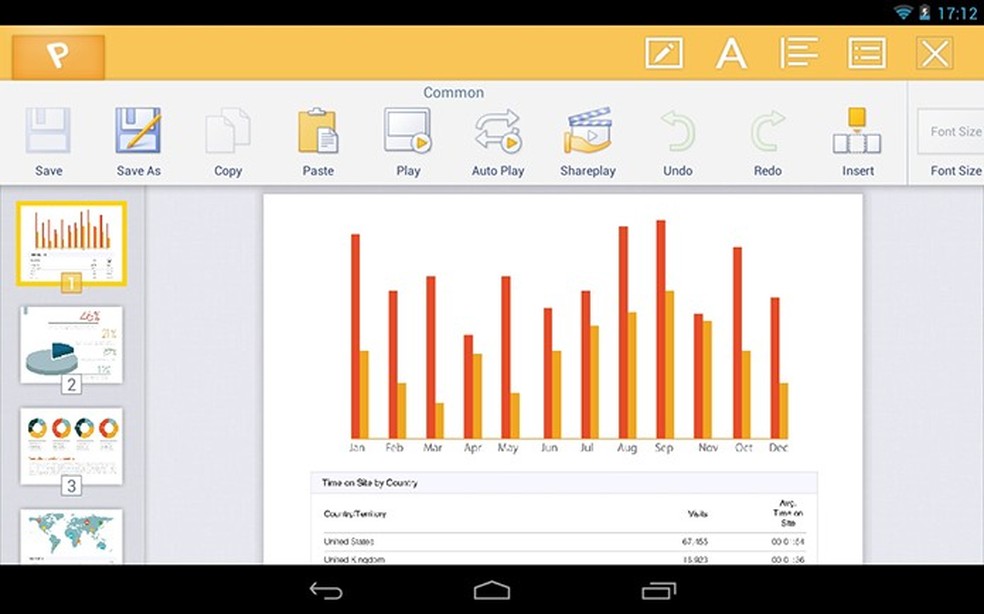This screenshot has height=614, width=984.
Task: Open the Insert tool
Action: tap(857, 137)
